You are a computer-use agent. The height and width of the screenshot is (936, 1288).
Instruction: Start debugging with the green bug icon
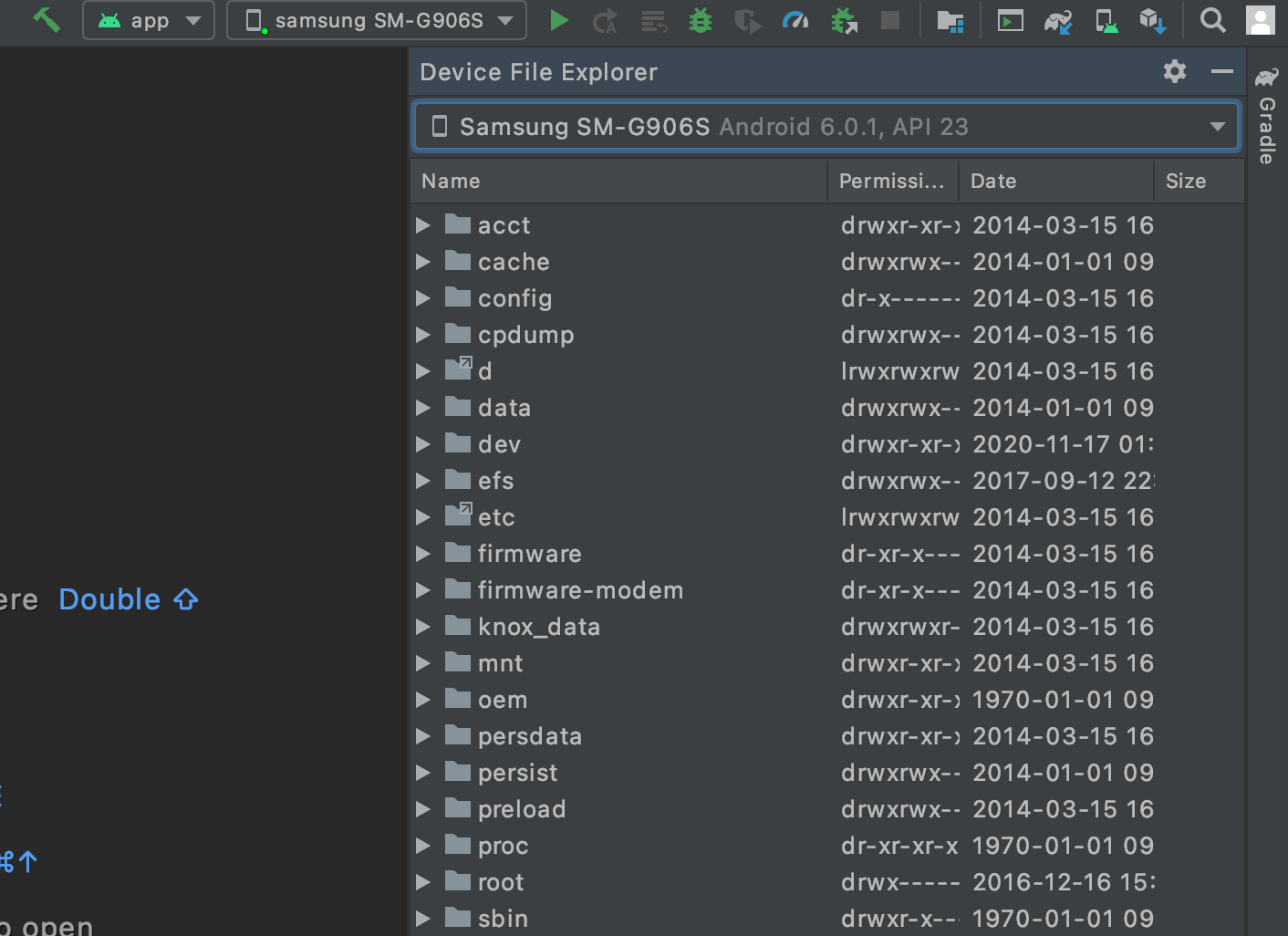click(x=701, y=20)
